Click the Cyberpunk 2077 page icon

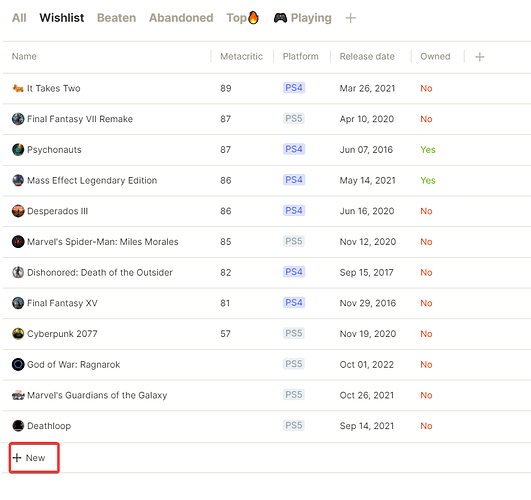pyautogui.click(x=18, y=334)
